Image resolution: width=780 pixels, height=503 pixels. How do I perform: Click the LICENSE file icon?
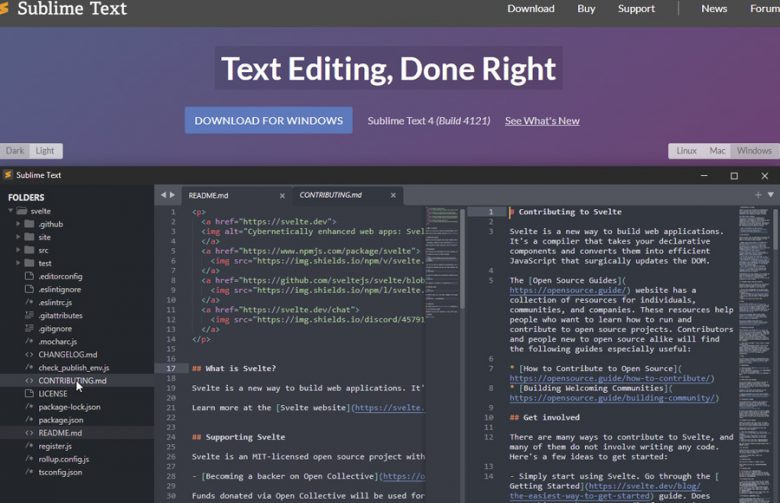tap(29, 393)
